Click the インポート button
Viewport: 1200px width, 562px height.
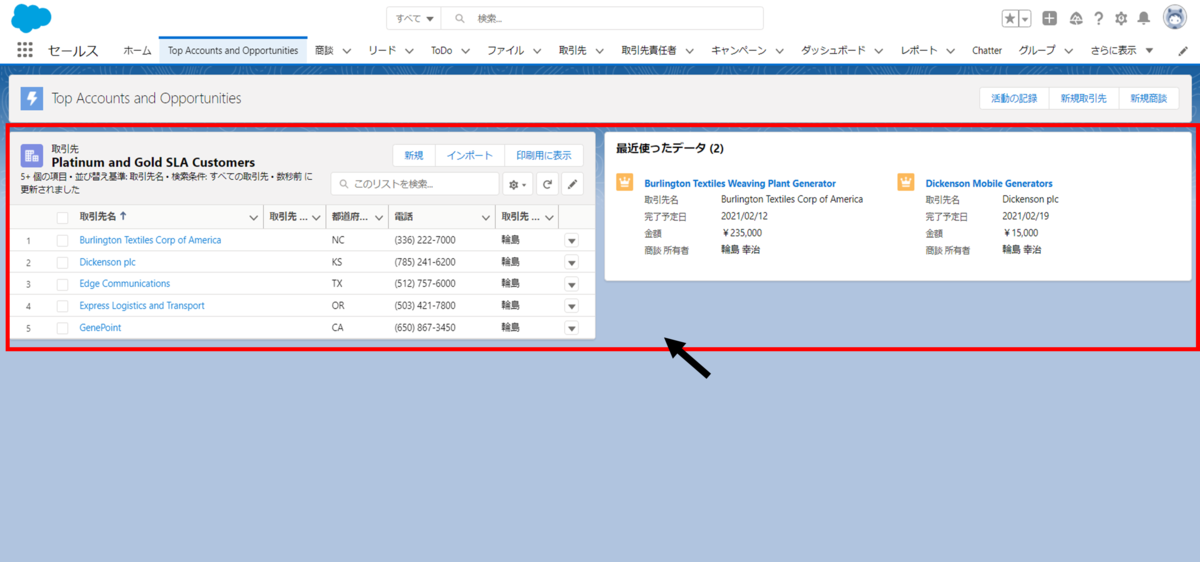pos(470,155)
